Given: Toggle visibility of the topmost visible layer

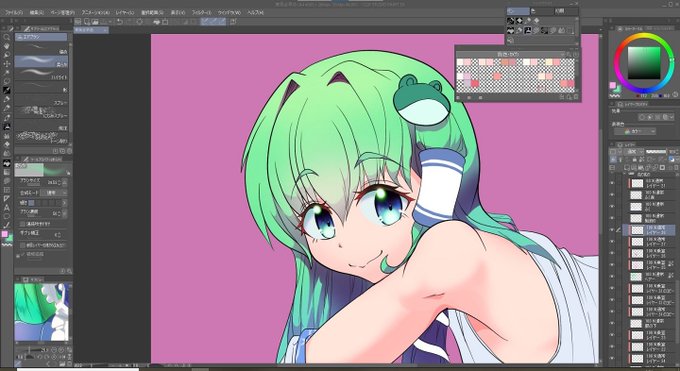Looking at the screenshot, I should point(612,183).
